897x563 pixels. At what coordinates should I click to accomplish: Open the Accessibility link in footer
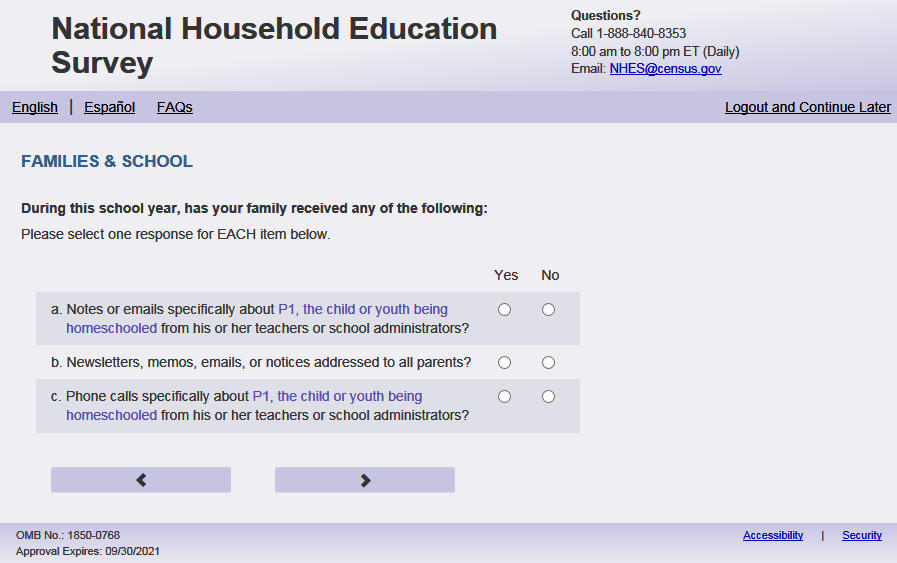click(x=772, y=535)
